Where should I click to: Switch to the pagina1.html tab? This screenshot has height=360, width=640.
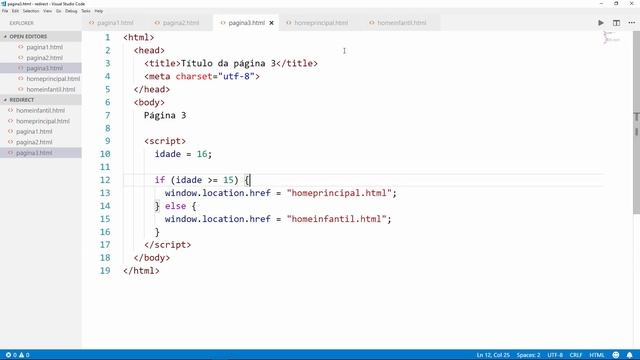(115, 23)
